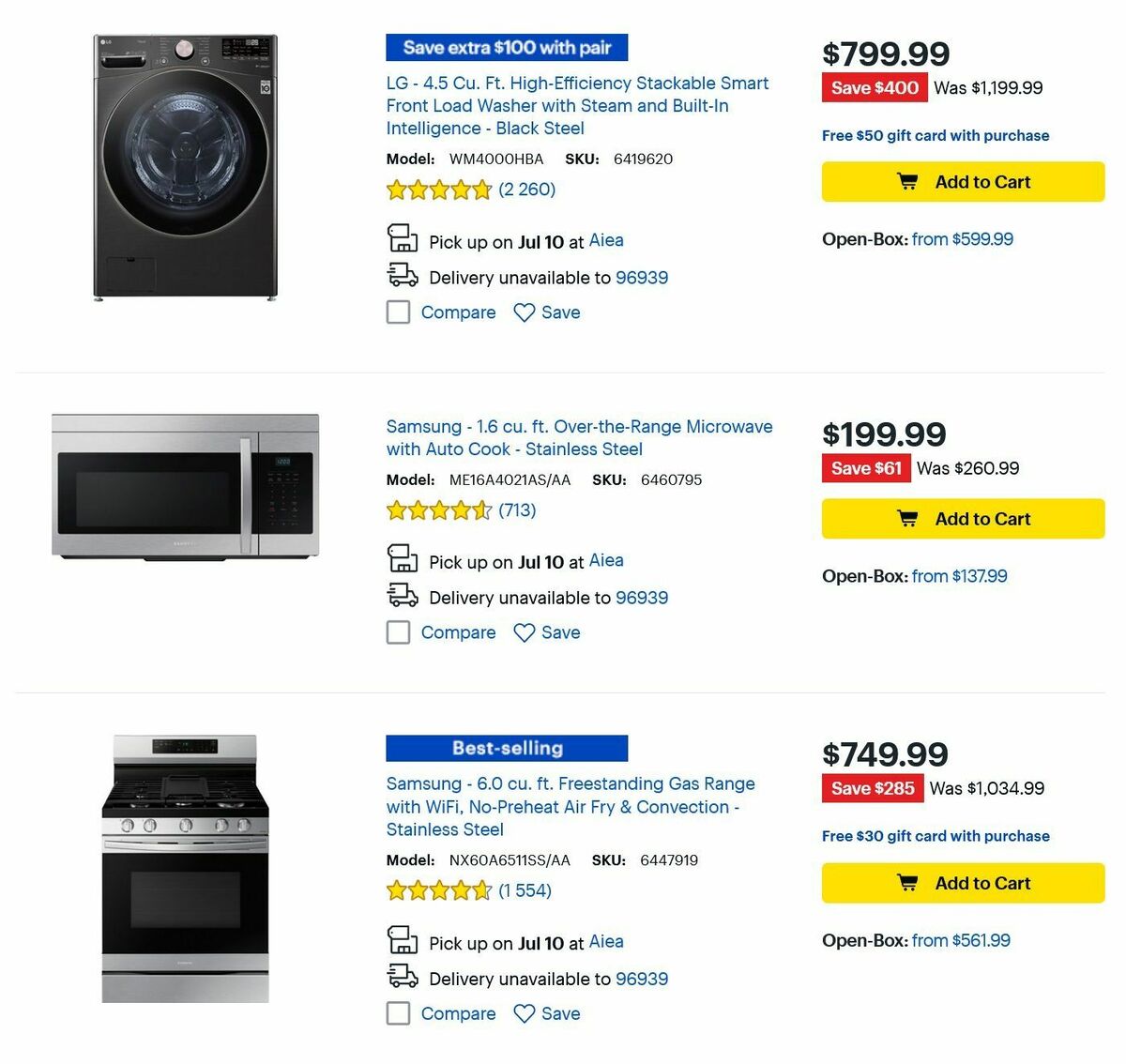Click the delivery truck icon for the Samsung microwave

point(403,595)
